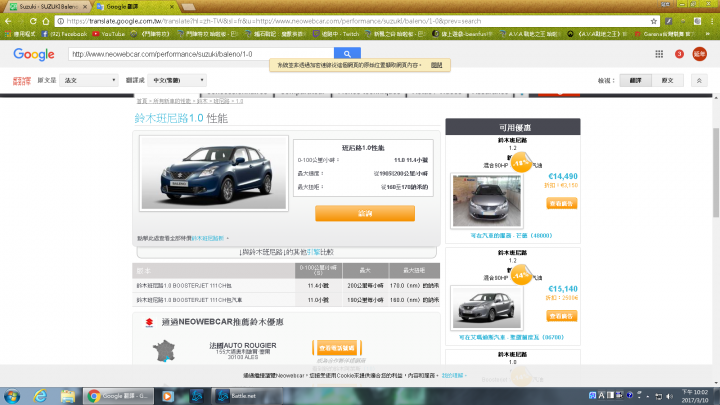
Task: Dismiss the yellow secure page notice
Action: 436,65
